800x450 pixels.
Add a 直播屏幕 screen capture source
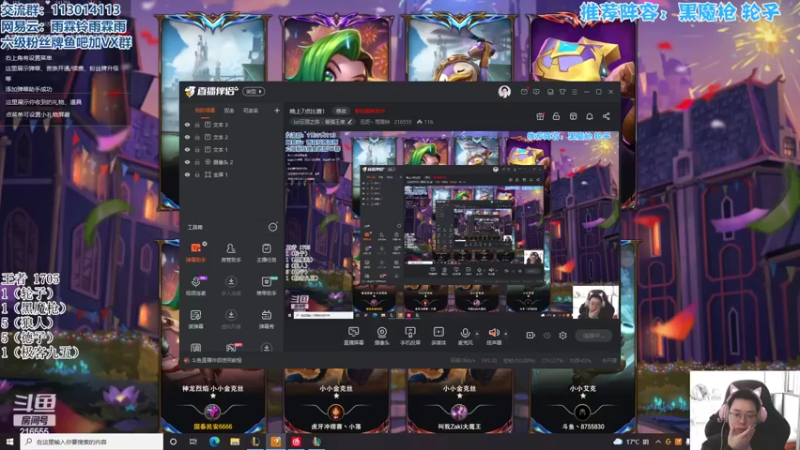354,336
